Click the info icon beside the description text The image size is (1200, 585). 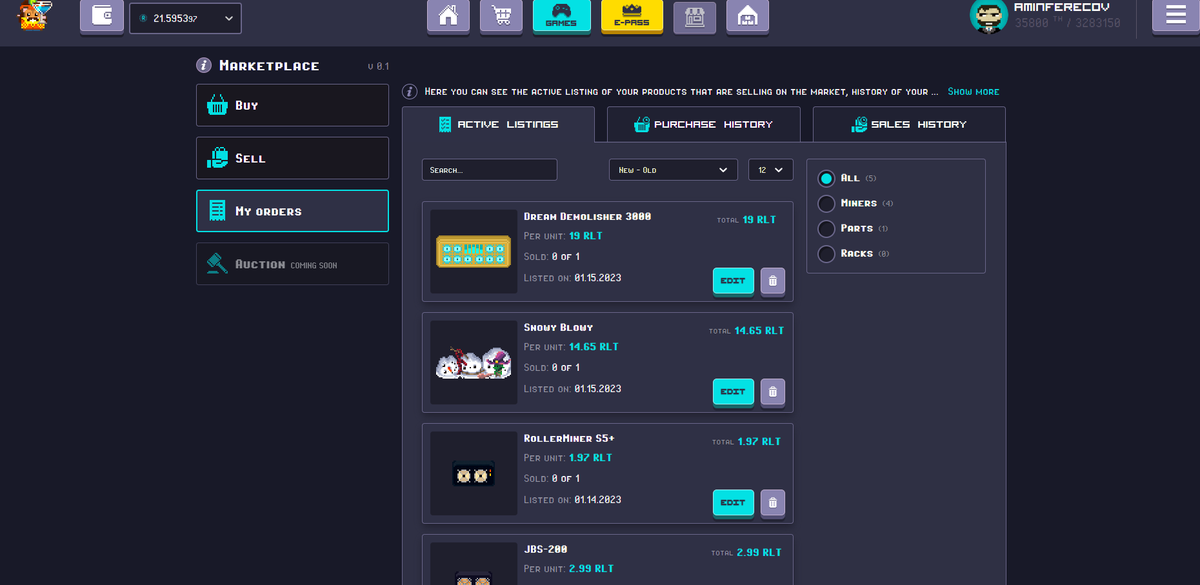point(410,91)
